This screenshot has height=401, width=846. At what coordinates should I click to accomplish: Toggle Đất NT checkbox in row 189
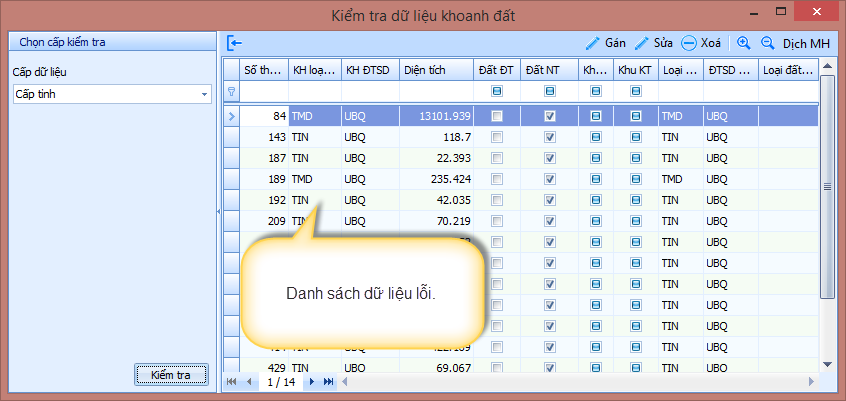point(549,179)
